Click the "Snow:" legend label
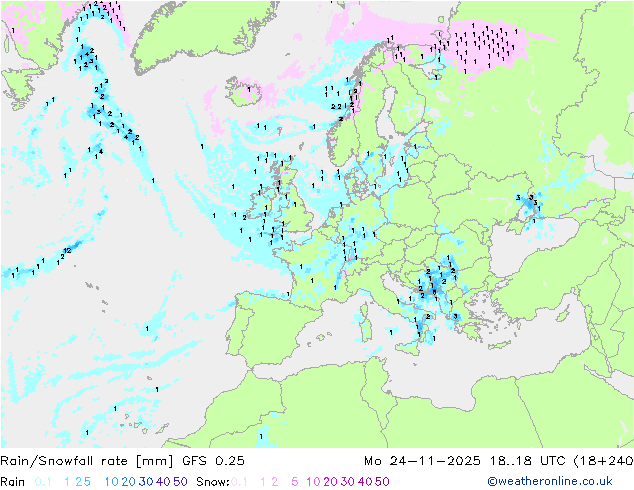The image size is (634, 490). (213, 482)
